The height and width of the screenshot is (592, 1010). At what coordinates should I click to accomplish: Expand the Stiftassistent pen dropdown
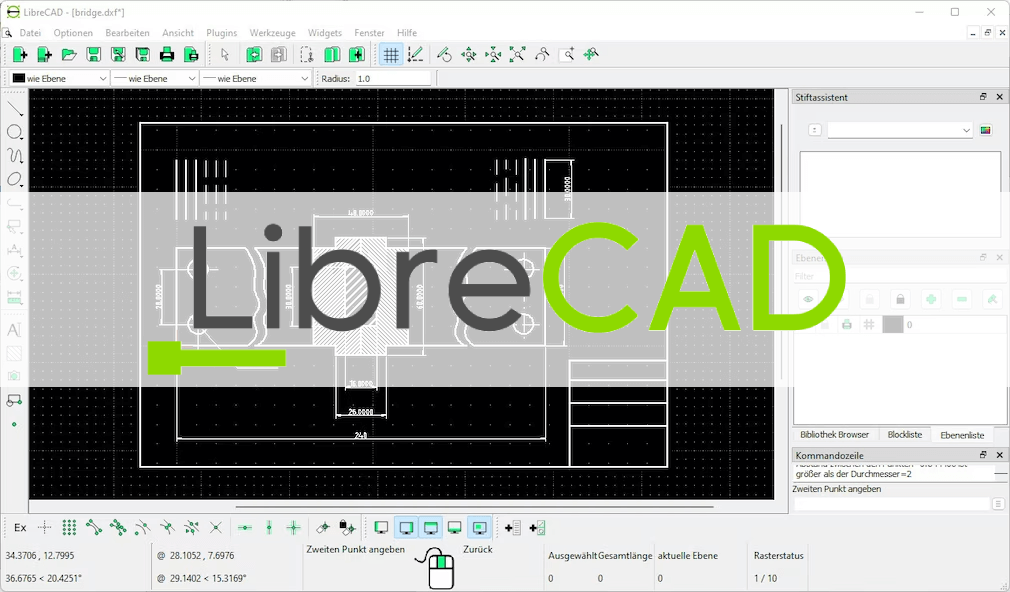[900, 130]
